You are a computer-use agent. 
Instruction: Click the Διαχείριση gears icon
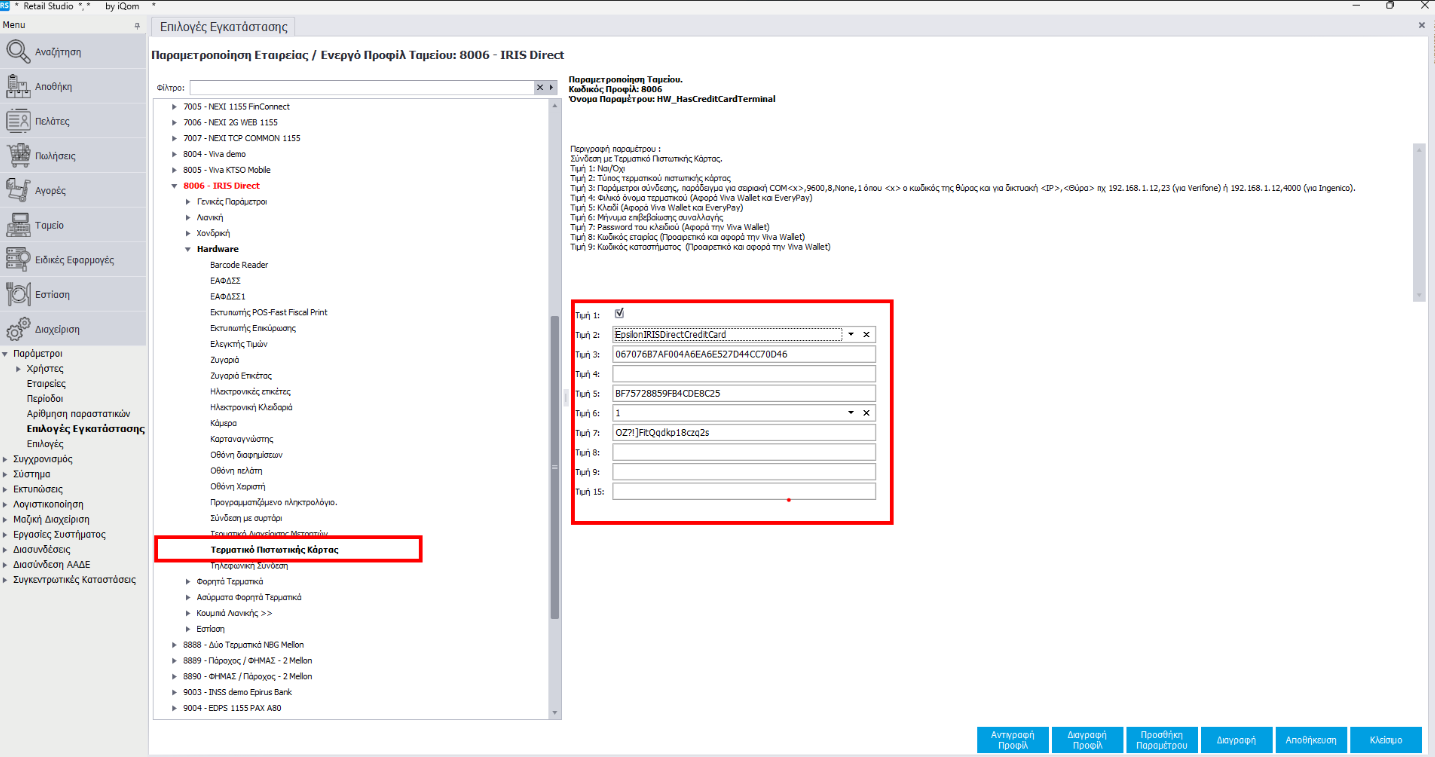[19, 329]
